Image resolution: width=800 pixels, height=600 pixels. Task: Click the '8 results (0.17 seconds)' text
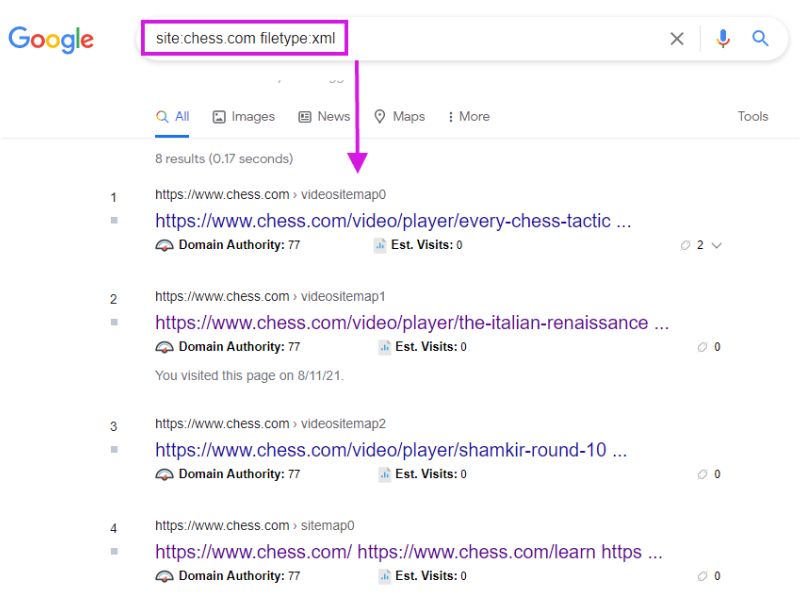[224, 159]
